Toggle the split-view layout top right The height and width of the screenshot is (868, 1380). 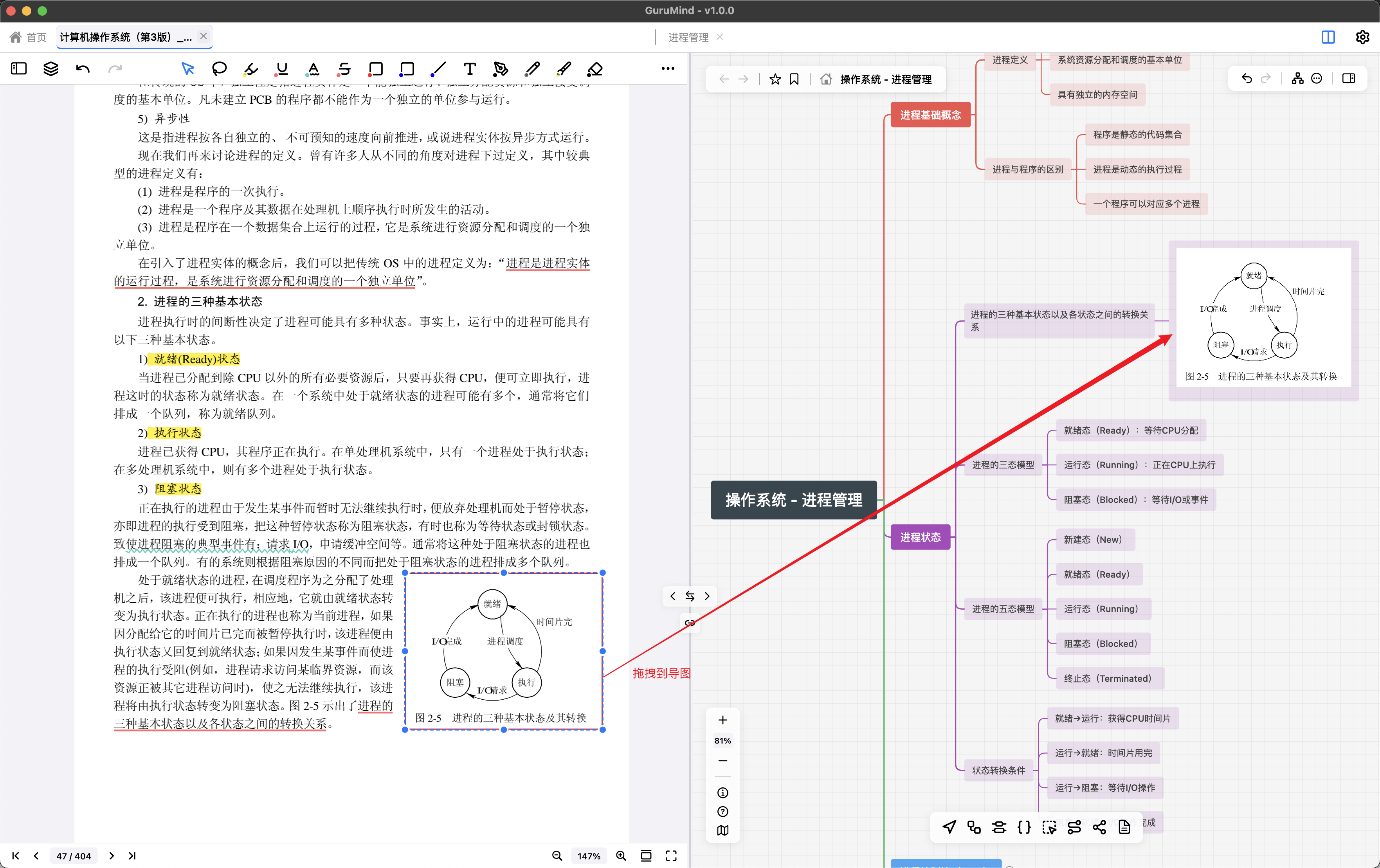coord(1328,37)
